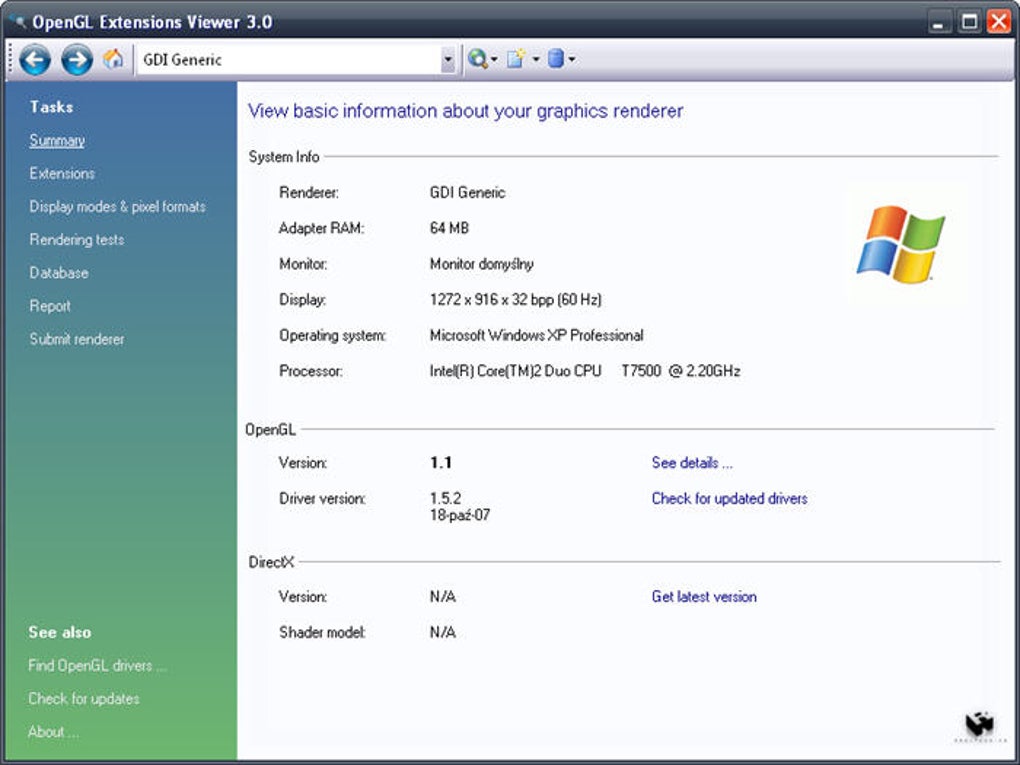Click the Operating system label
The height and width of the screenshot is (765, 1020).
coord(332,336)
